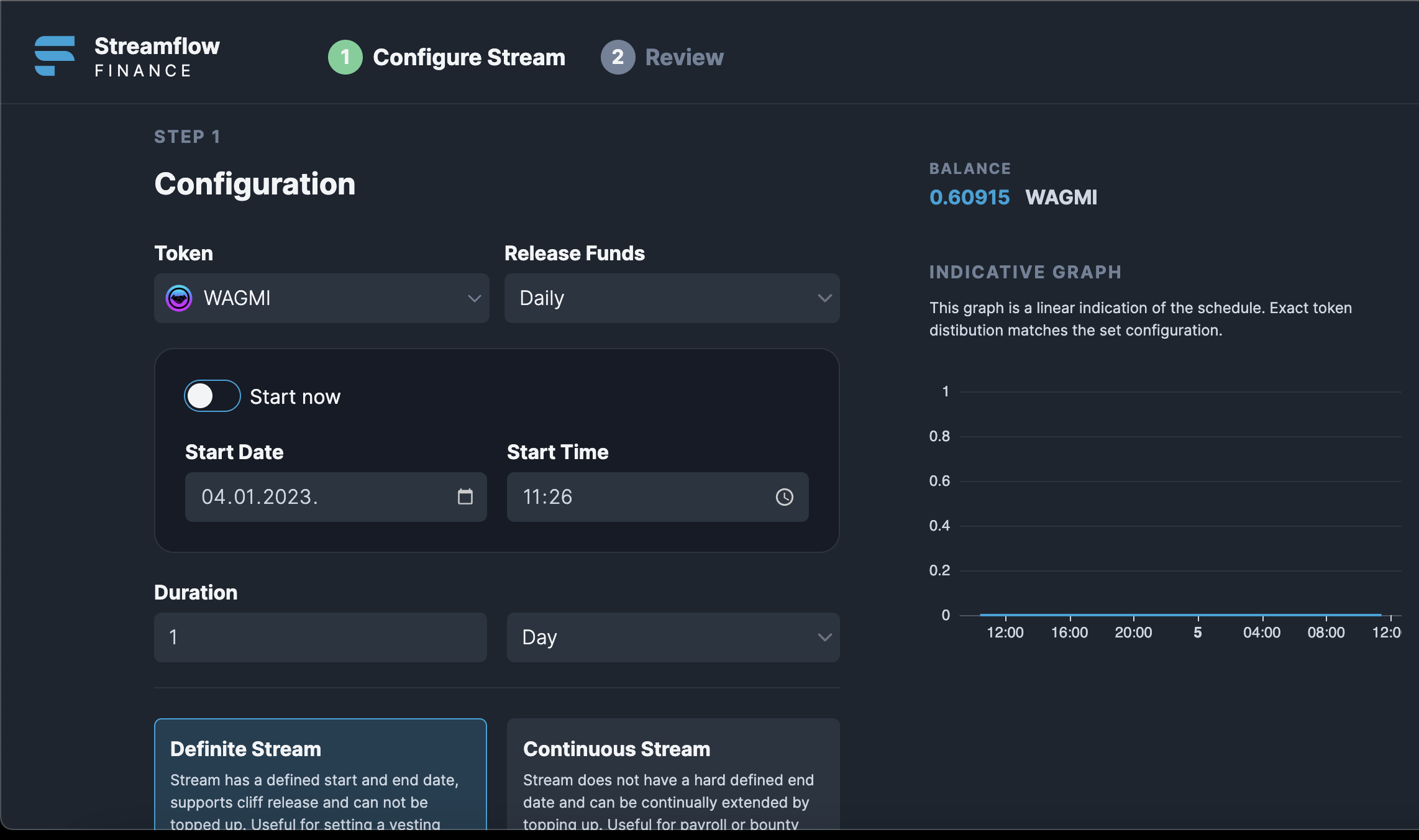This screenshot has height=840, width=1419.
Task: Click the balance value 0.60915
Action: coord(969,197)
